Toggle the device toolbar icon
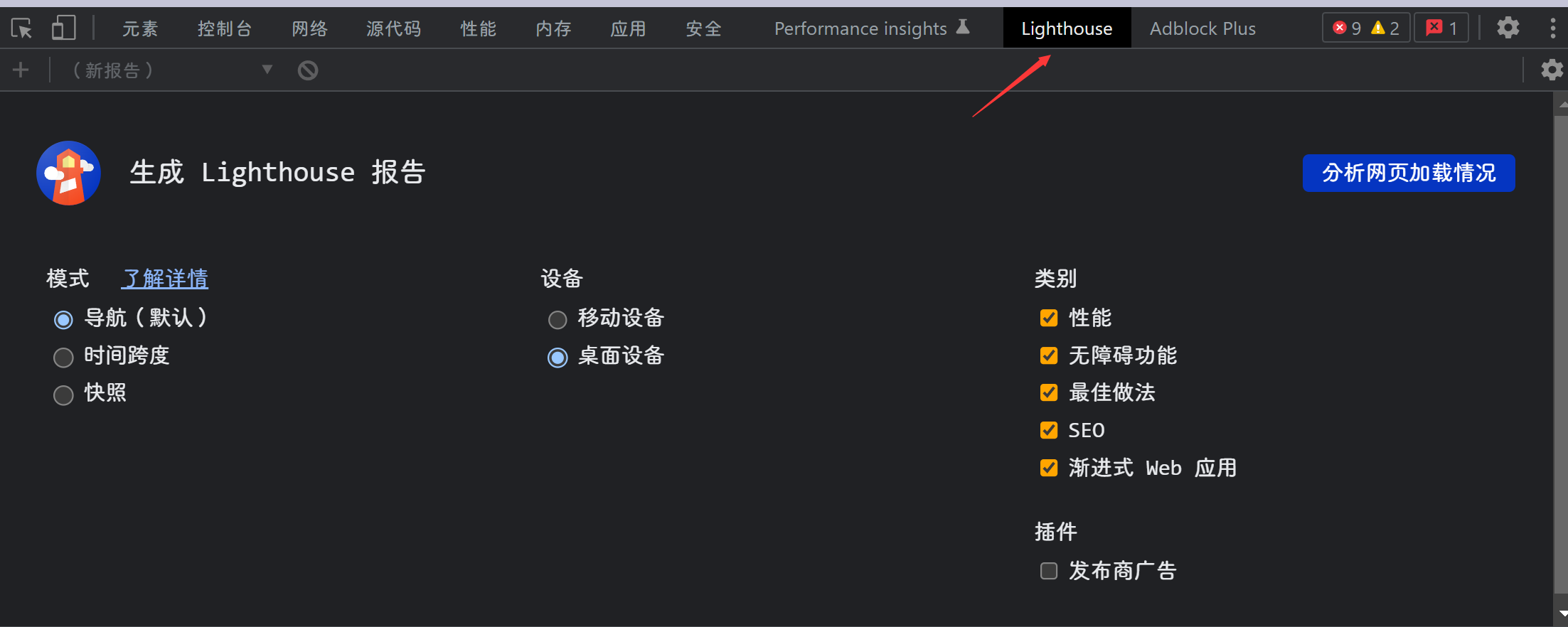 (x=63, y=28)
